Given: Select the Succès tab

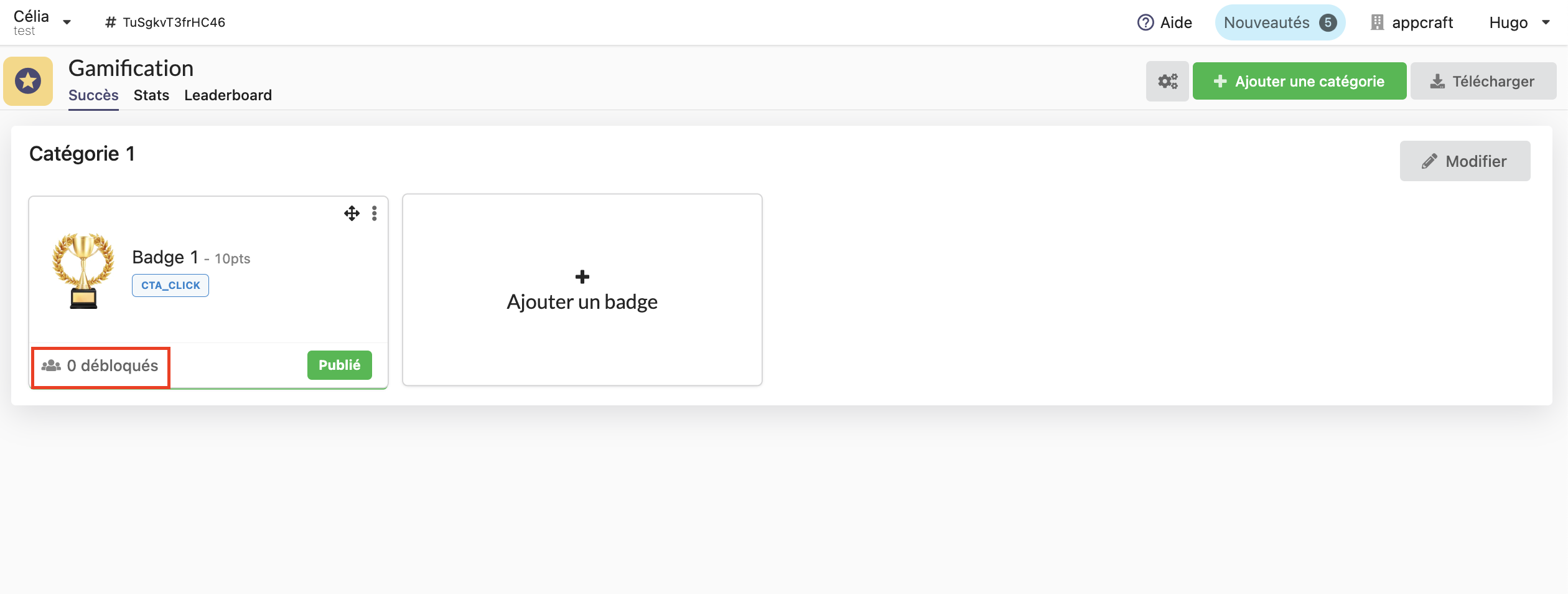Looking at the screenshot, I should click(x=93, y=95).
